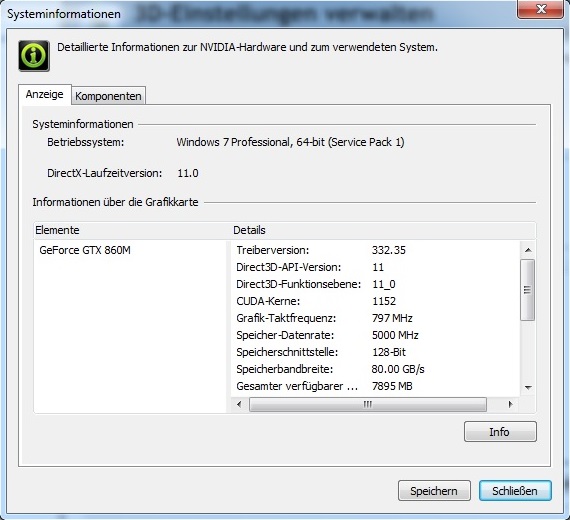
Task: Click the 797 MHz value
Action: (392, 318)
